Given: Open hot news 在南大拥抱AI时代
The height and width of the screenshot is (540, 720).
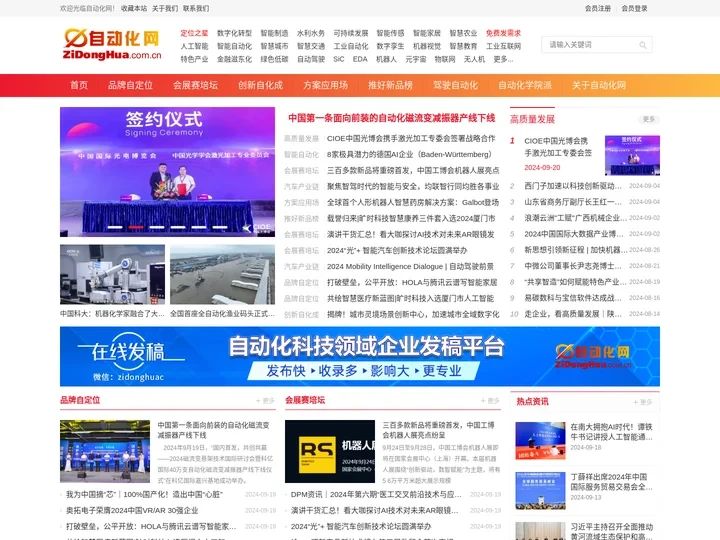Looking at the screenshot, I should tap(611, 432).
